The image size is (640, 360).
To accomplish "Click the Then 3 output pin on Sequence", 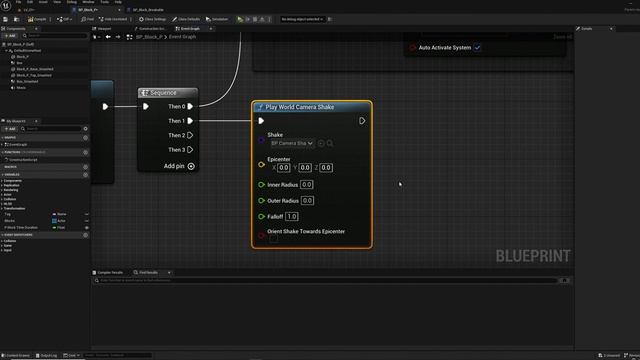I will coord(190,150).
